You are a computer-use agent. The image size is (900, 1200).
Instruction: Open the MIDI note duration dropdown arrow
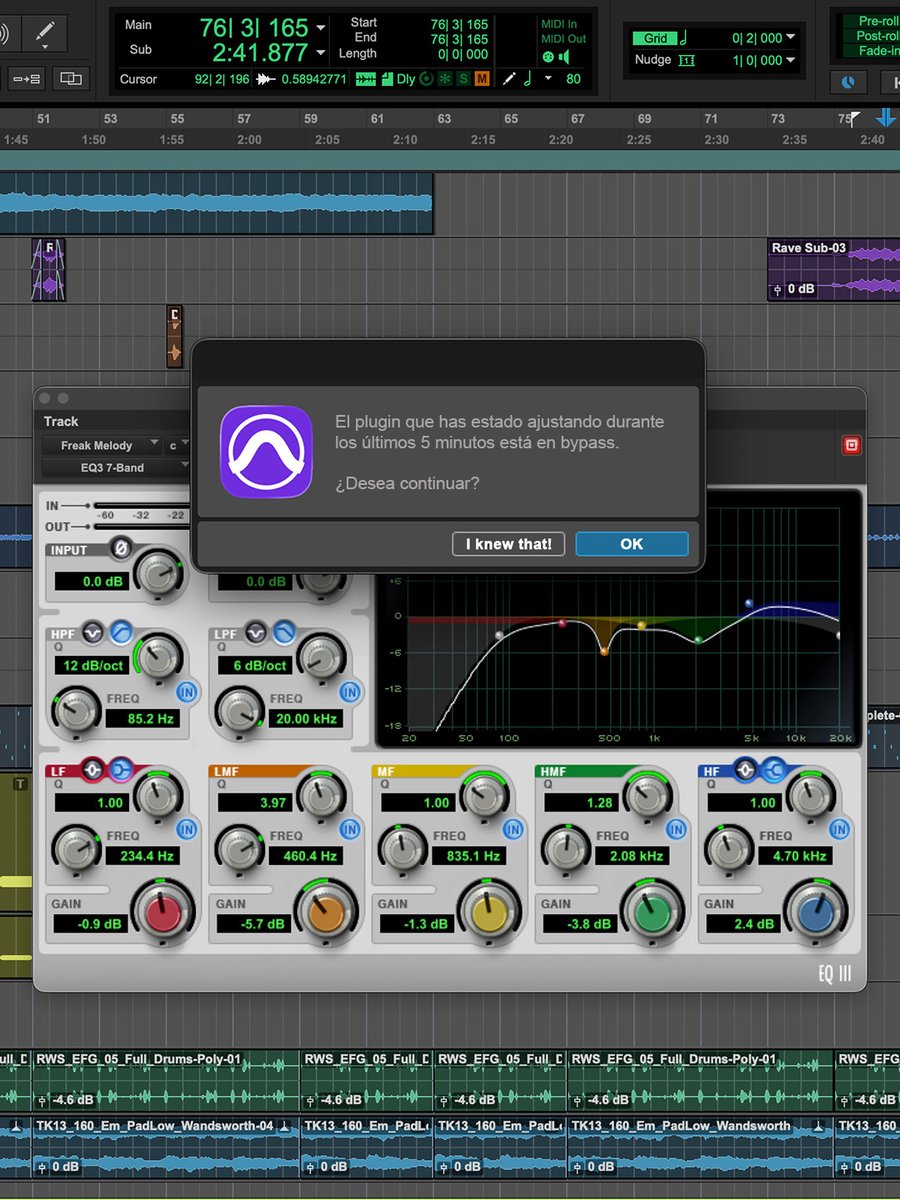pyautogui.click(x=548, y=78)
